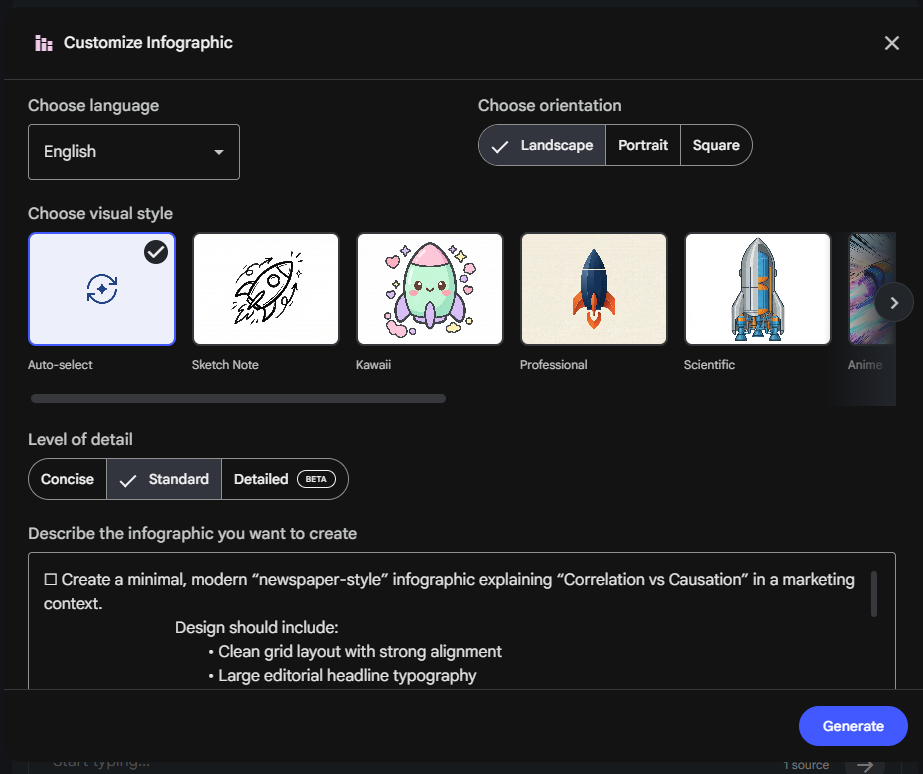Click the Auto-select refresh sparkle icon
Viewport: 923px width, 774px height.
102,289
